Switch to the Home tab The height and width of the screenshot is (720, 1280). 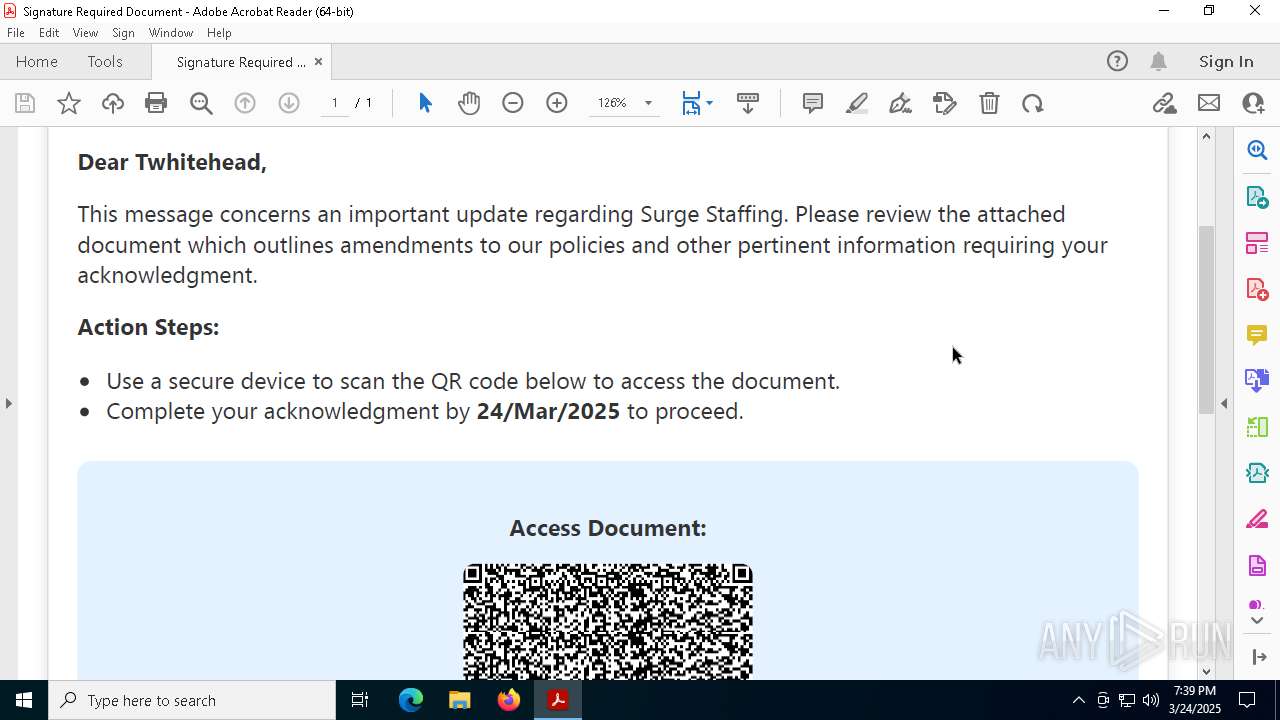coord(37,61)
